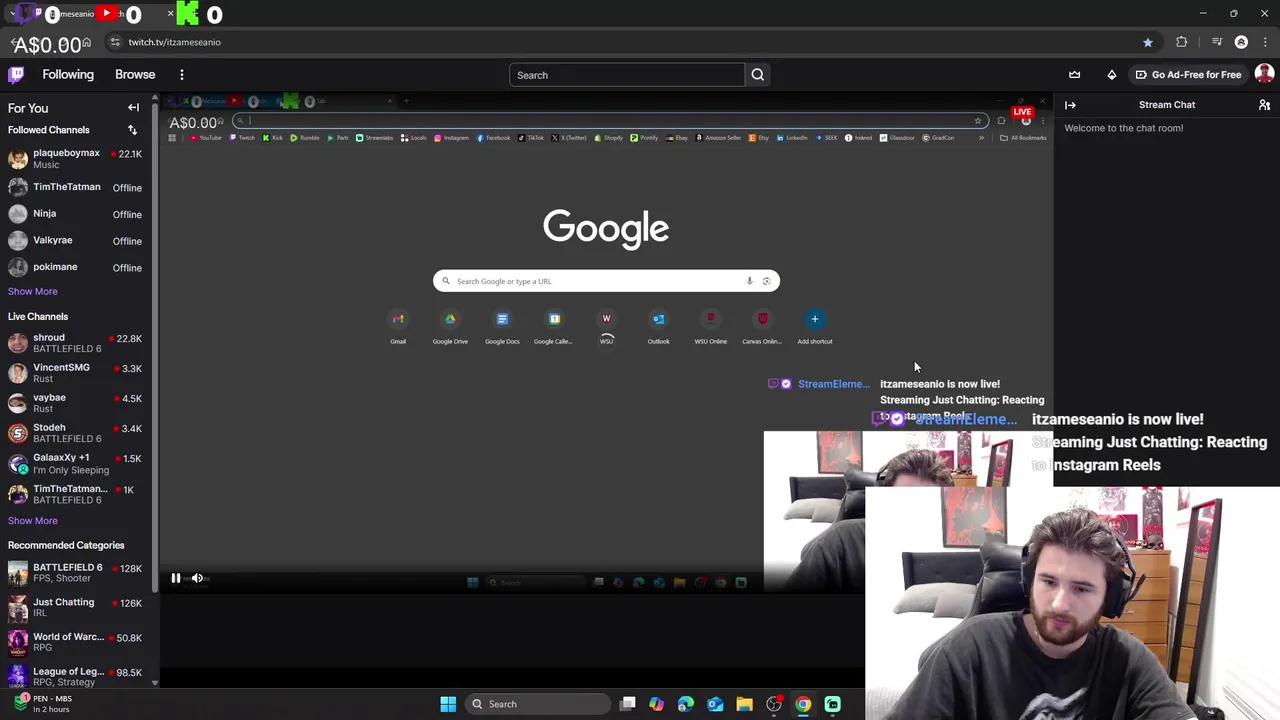Click Google Drive shortcut in stream
Image resolution: width=1280 pixels, height=720 pixels.
450,327
